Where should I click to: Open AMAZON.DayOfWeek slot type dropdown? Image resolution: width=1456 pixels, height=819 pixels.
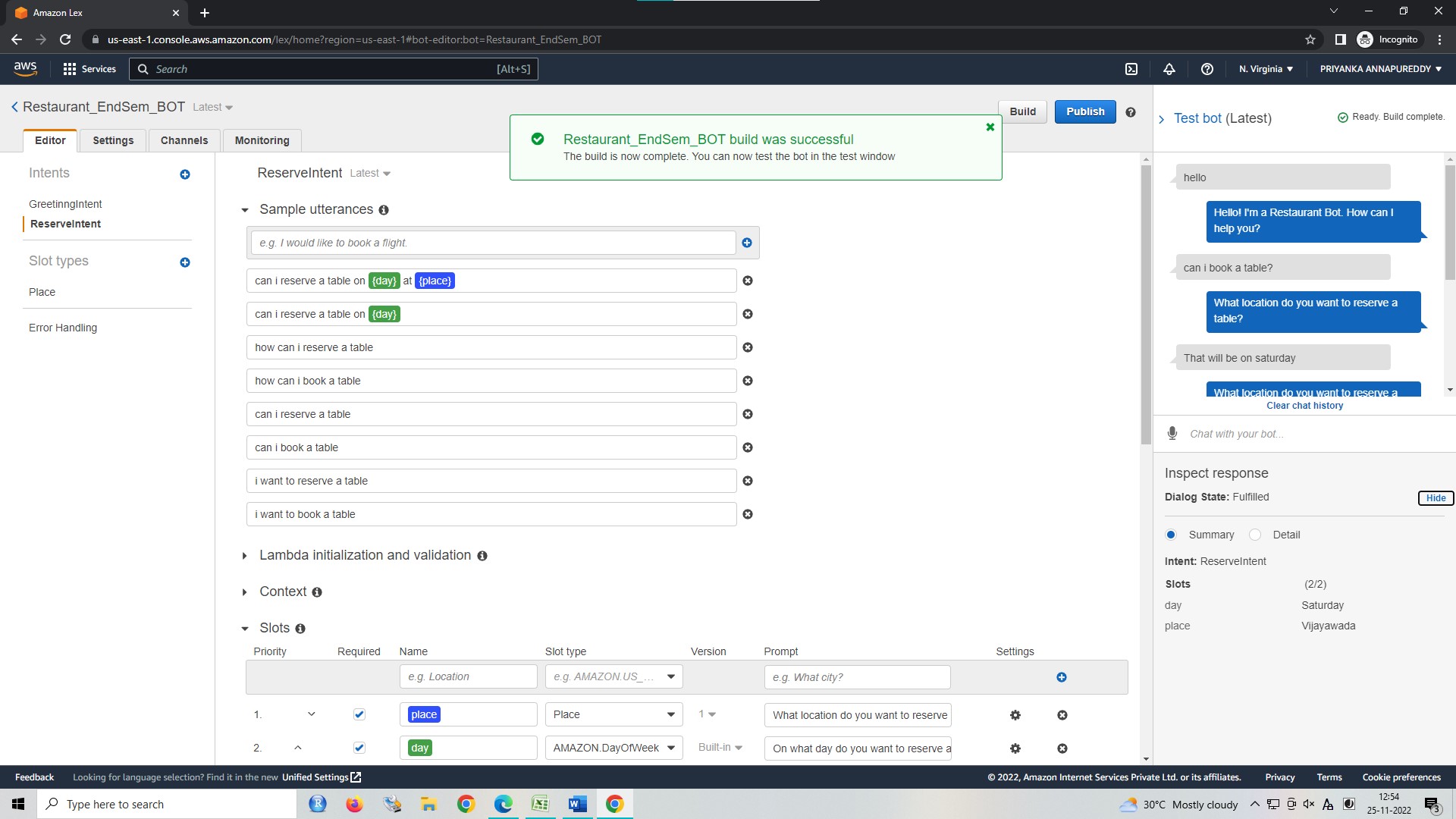pos(613,748)
